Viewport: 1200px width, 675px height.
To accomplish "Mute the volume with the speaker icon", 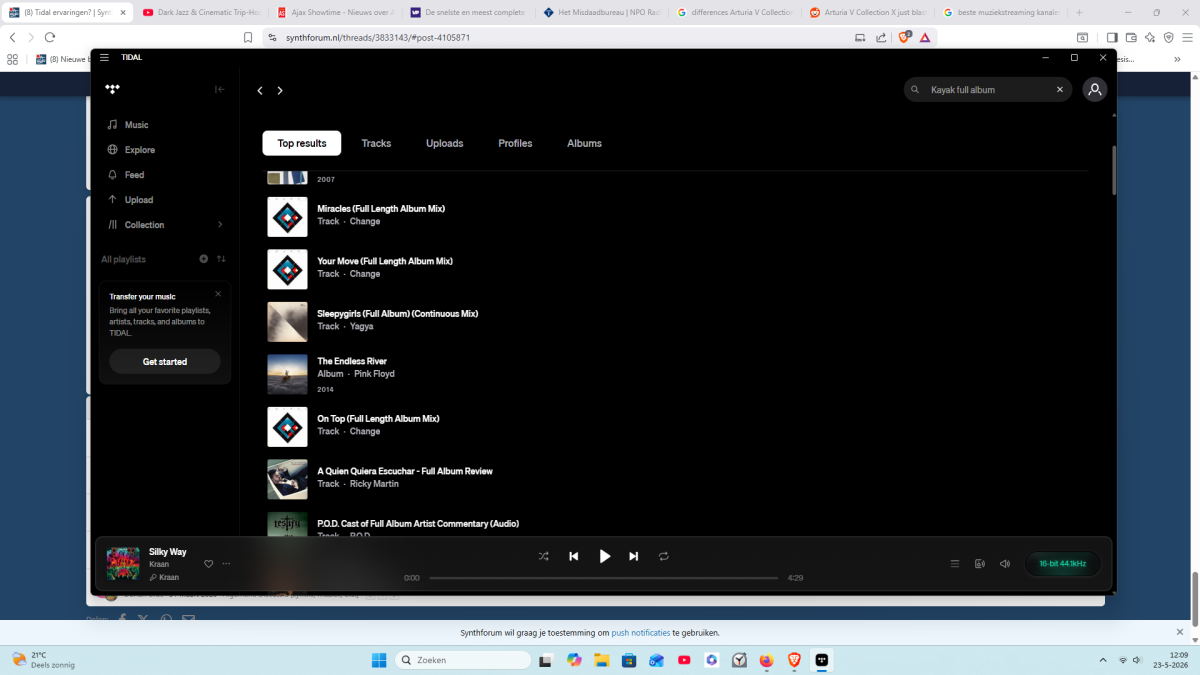I will [x=1005, y=564].
